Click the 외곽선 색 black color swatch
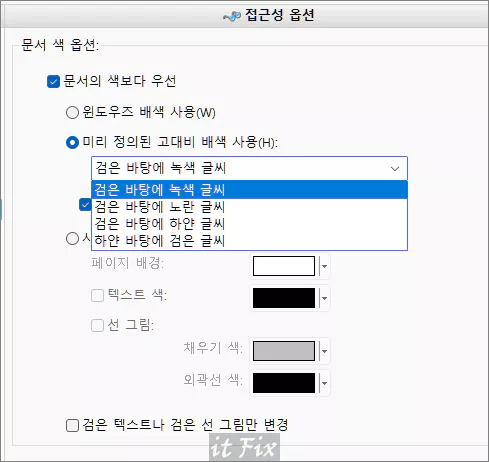Viewport: 489px width, 462px height. click(284, 383)
